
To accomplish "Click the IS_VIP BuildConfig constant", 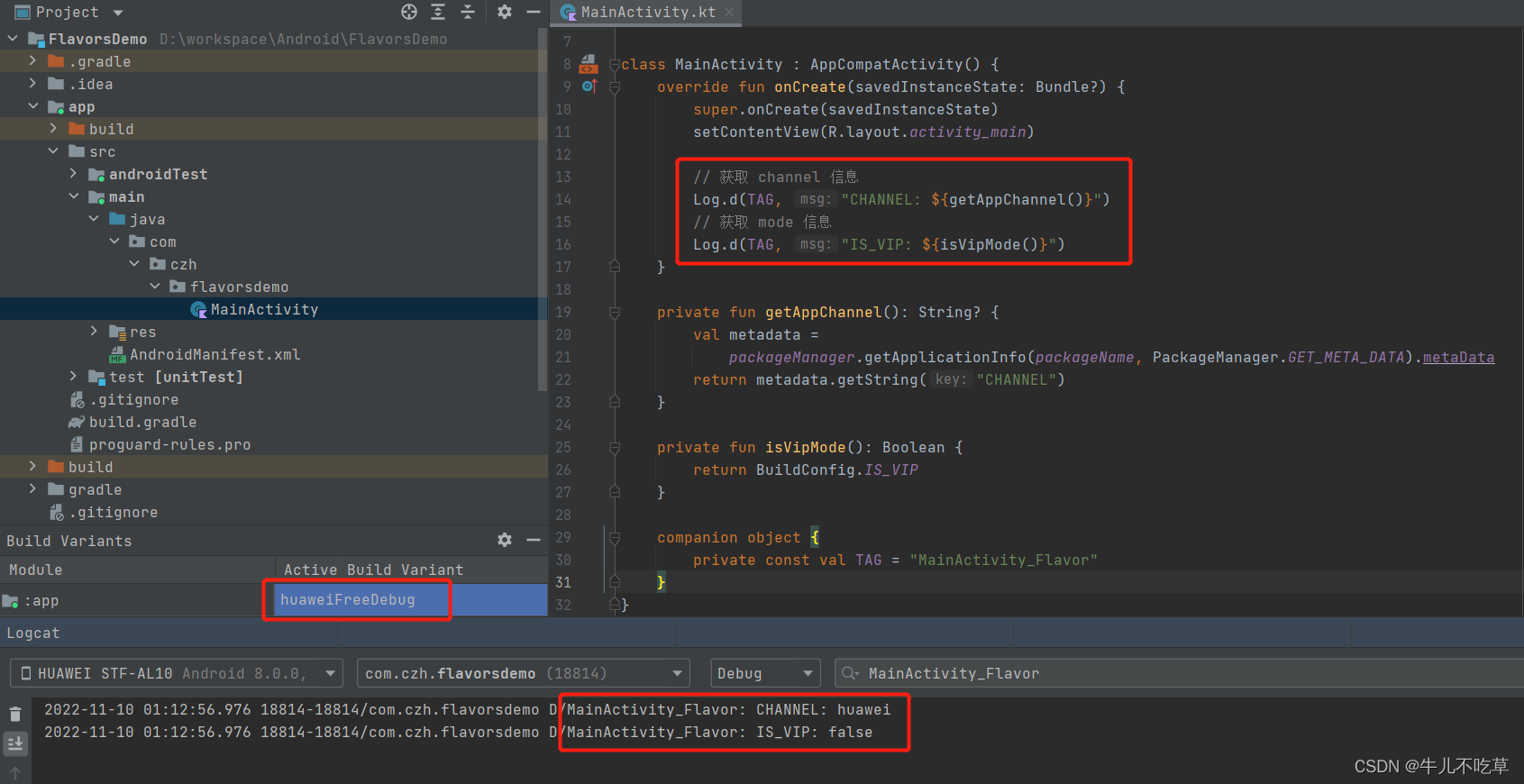I will pos(891,469).
